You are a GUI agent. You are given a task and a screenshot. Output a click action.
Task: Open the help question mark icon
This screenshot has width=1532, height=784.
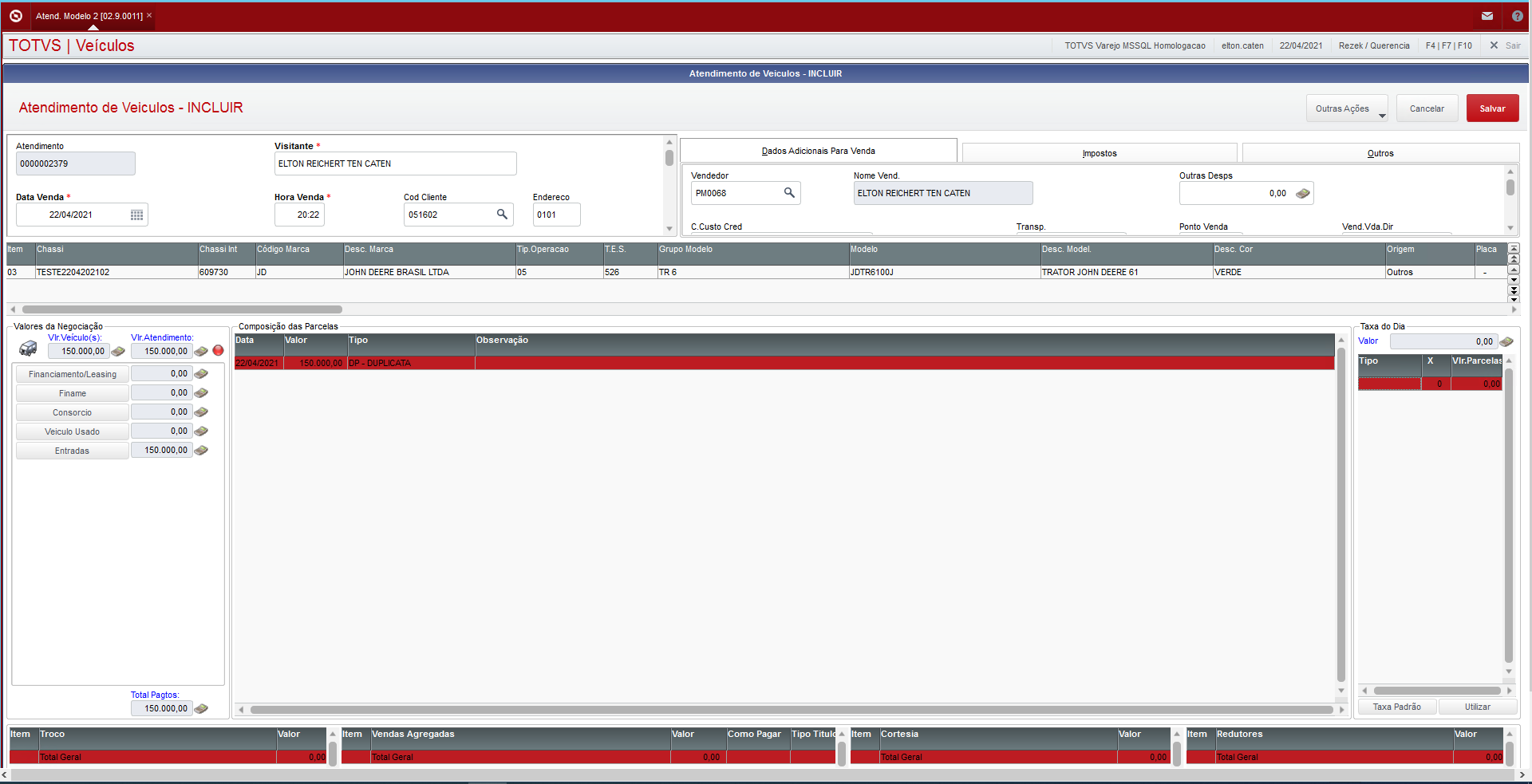pyautogui.click(x=1518, y=15)
